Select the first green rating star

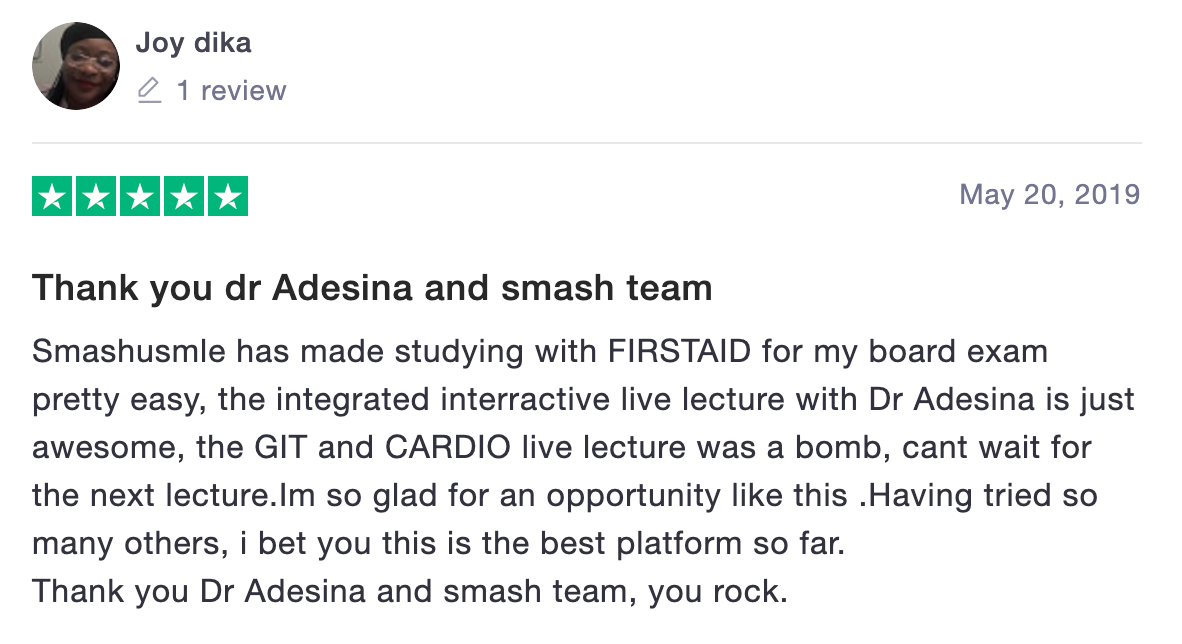(x=51, y=196)
